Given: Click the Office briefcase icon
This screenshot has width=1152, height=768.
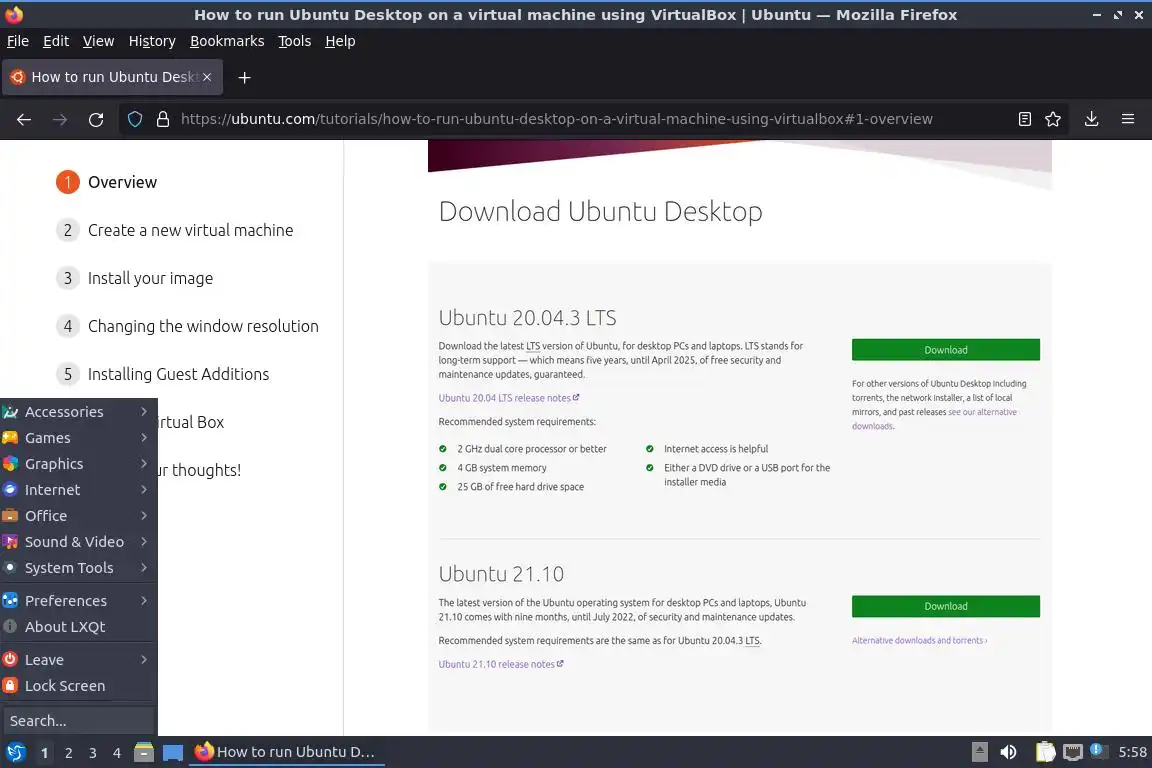Looking at the screenshot, I should point(10,516).
